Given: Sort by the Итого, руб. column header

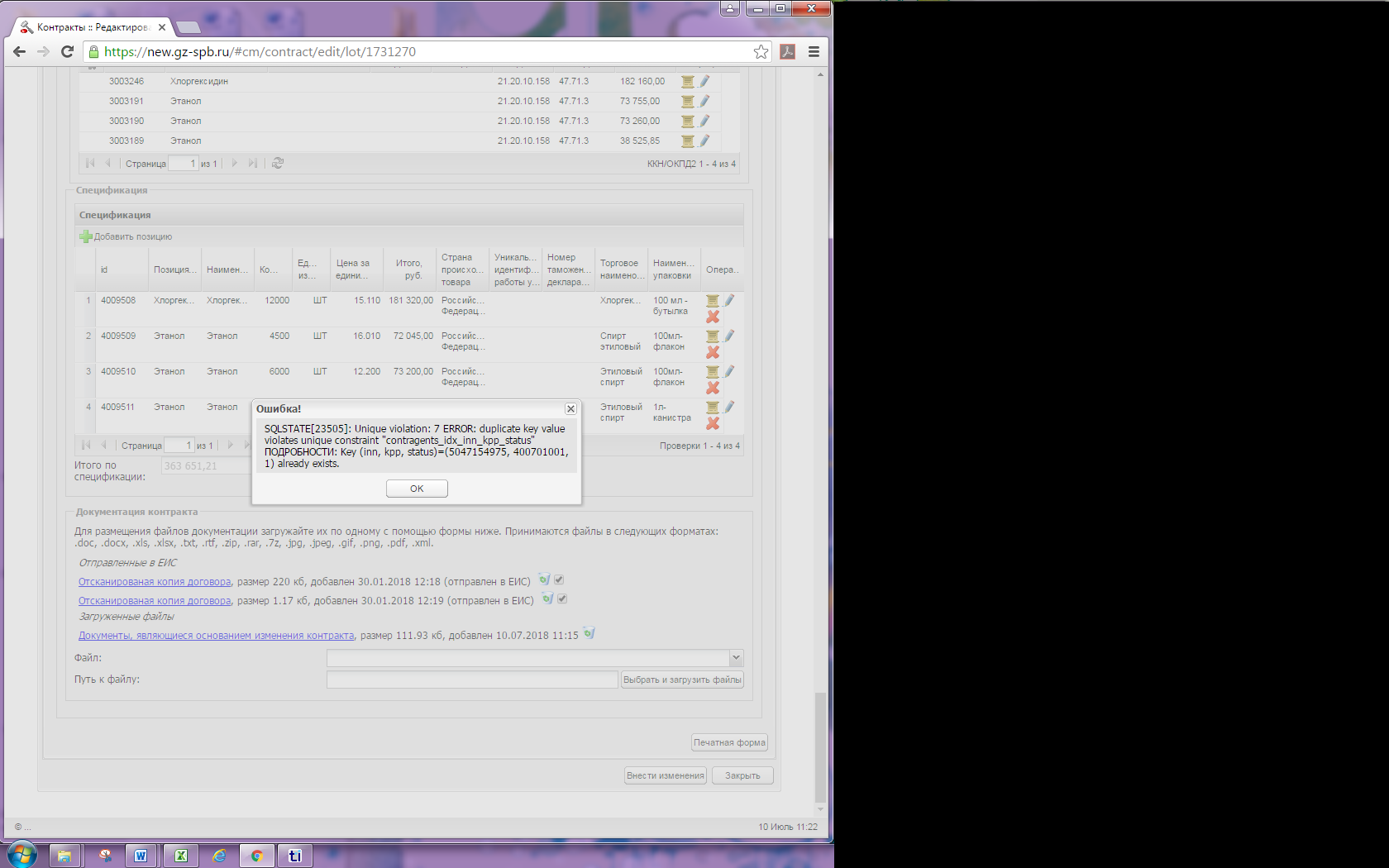Looking at the screenshot, I should tap(408, 269).
